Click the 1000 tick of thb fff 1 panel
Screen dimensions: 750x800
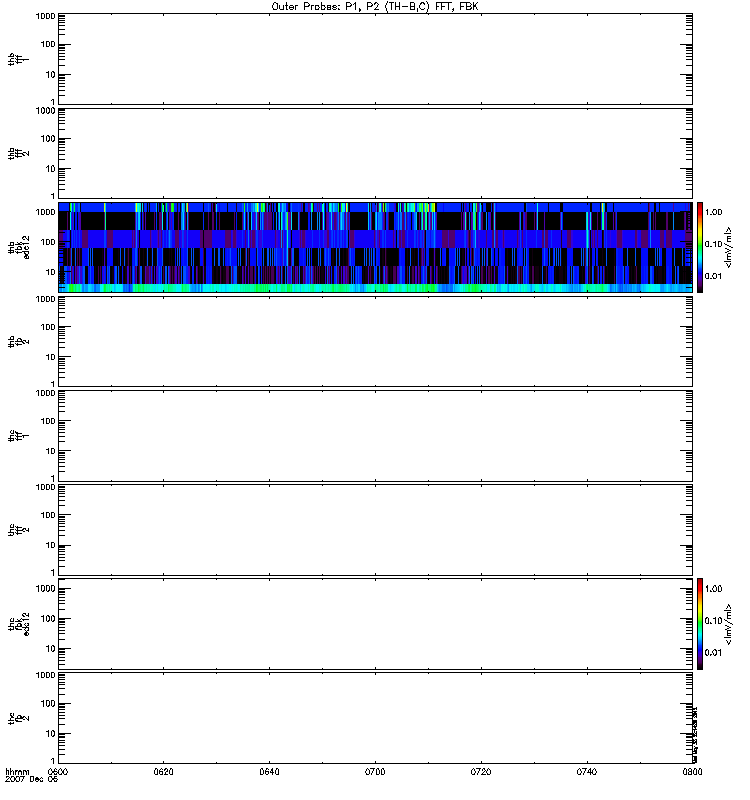click(x=45, y=16)
